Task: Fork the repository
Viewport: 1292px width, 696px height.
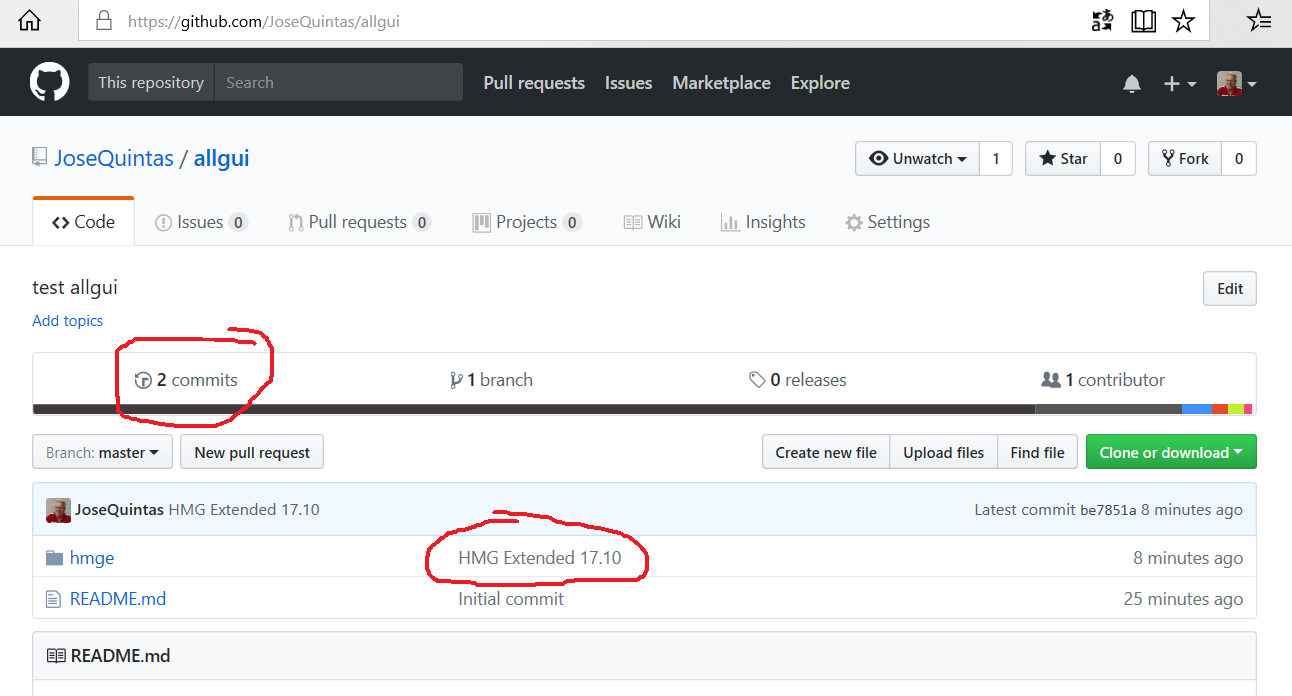Action: [x=1185, y=158]
